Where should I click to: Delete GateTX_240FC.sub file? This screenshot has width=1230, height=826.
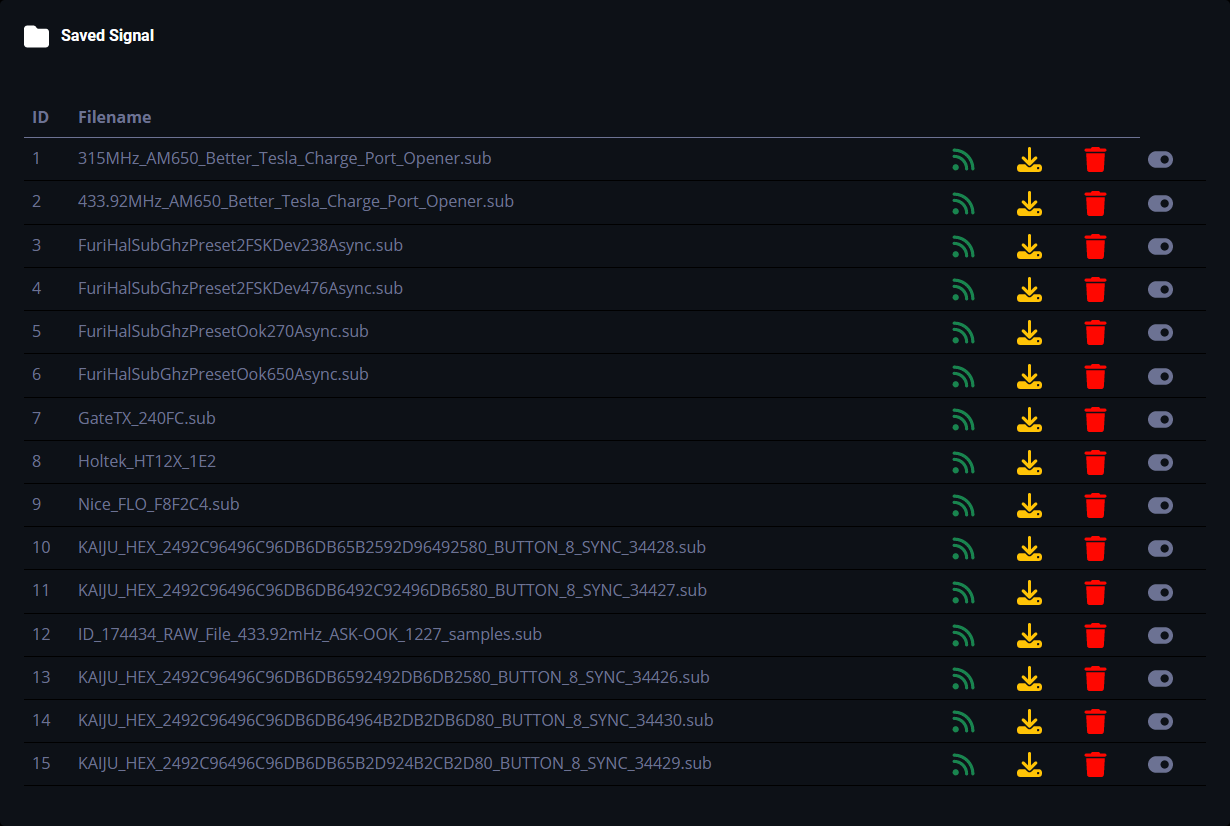1096,419
